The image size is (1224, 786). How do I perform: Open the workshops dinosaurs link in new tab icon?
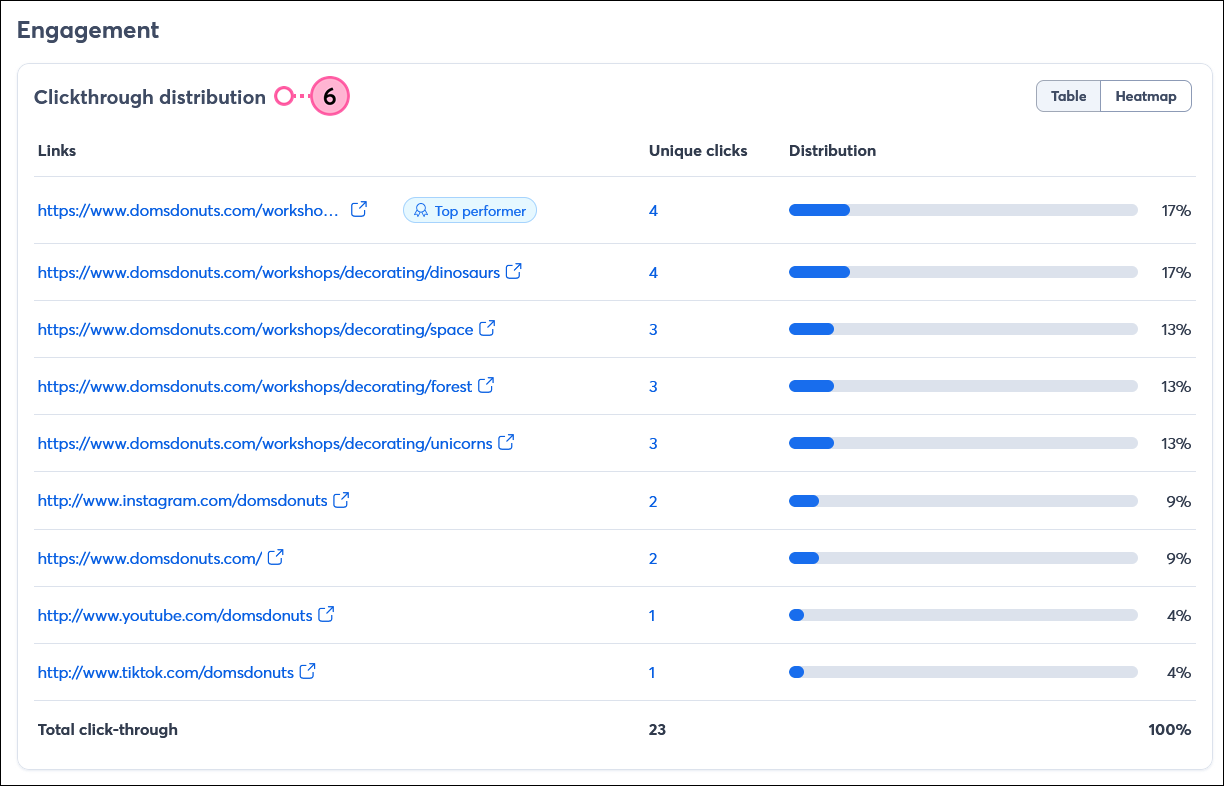pos(514,271)
